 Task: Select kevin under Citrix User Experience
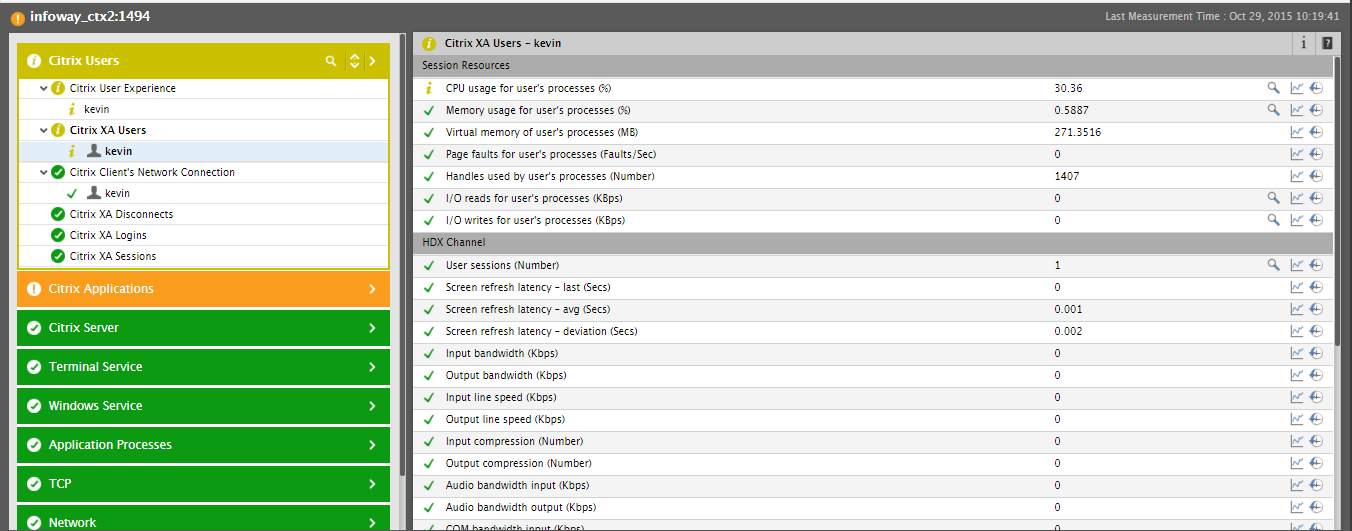[97, 109]
